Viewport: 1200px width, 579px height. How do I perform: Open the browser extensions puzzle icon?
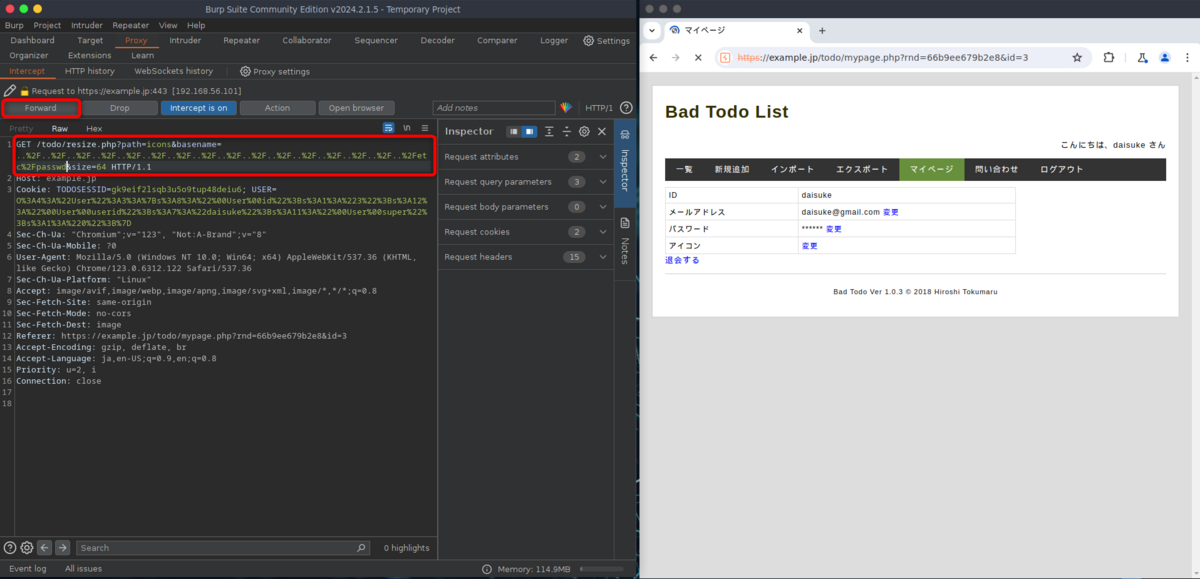click(1108, 57)
